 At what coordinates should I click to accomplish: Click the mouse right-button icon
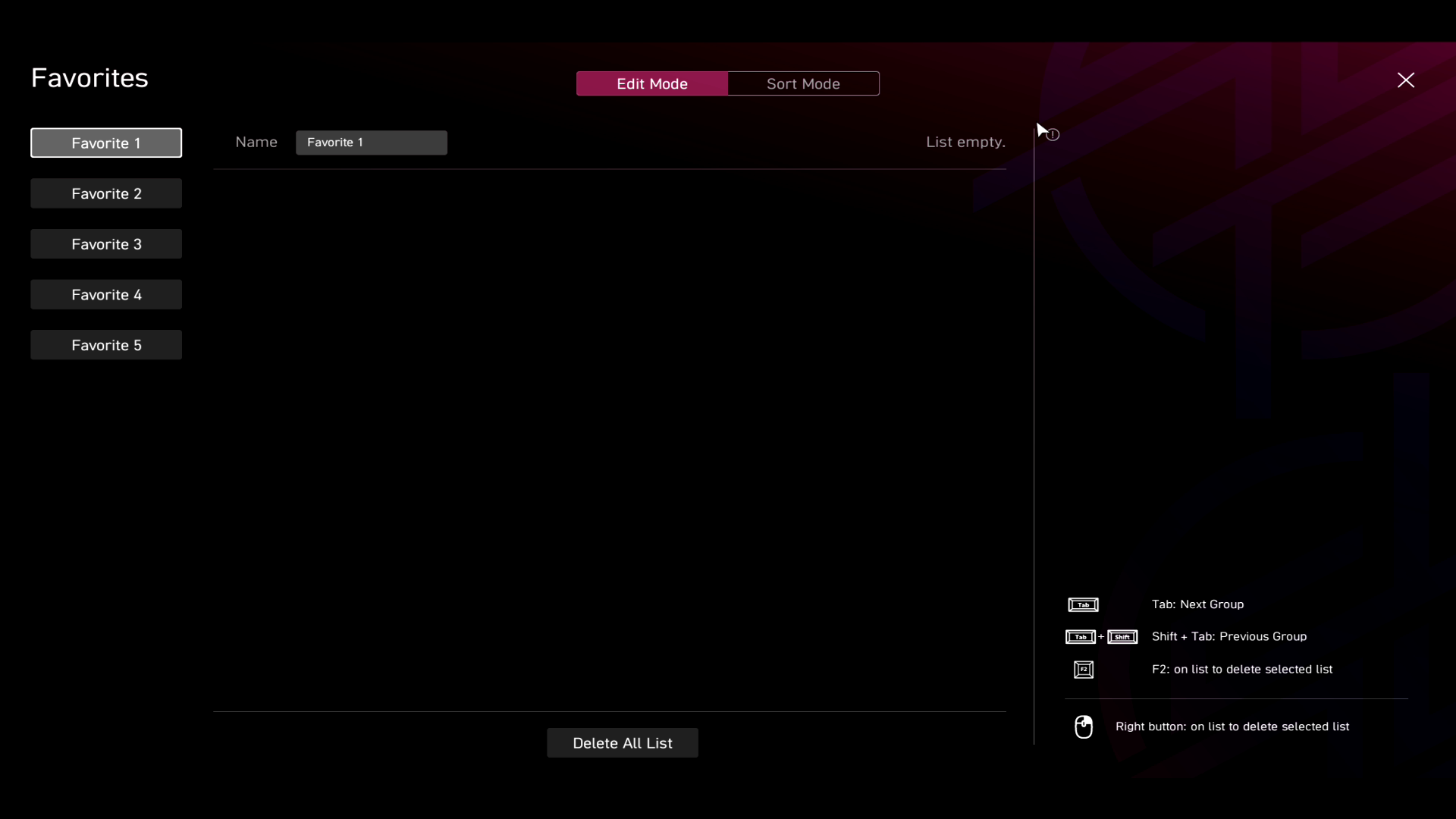pos(1084,726)
